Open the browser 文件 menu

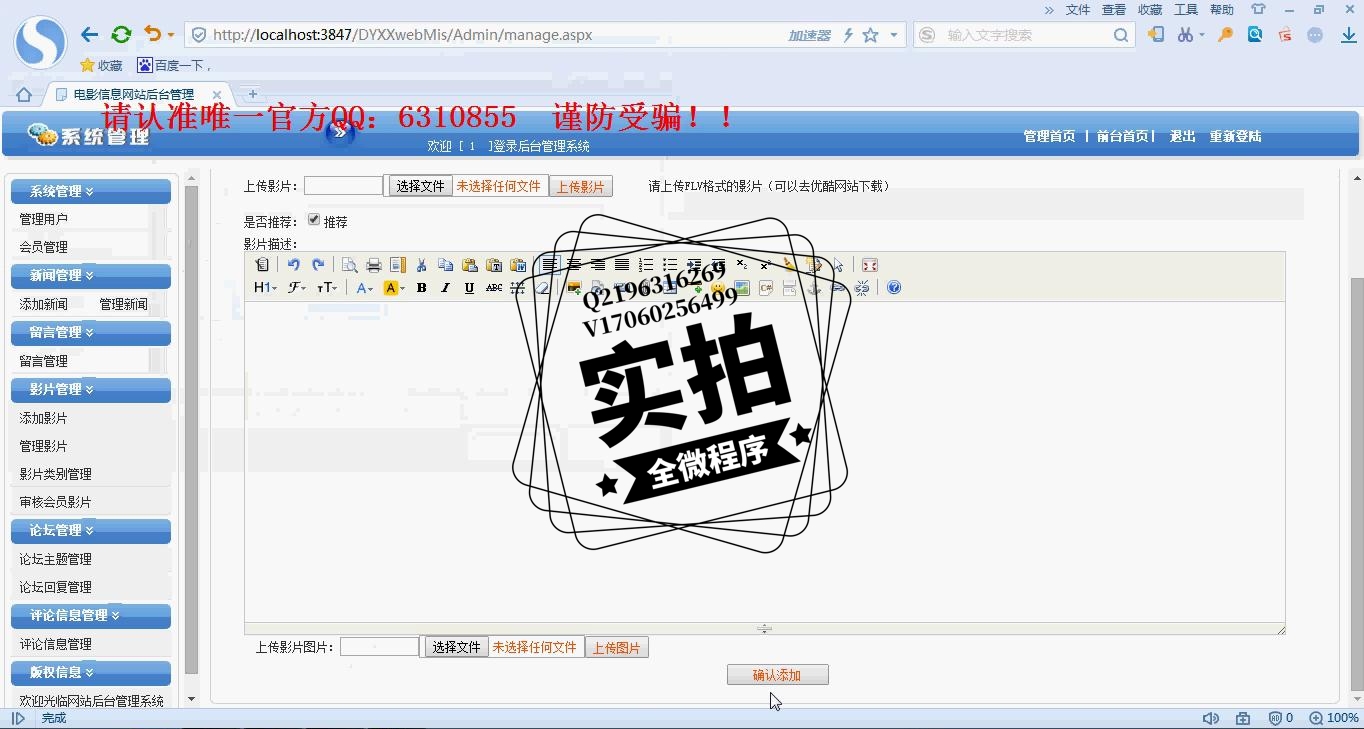[1078, 9]
